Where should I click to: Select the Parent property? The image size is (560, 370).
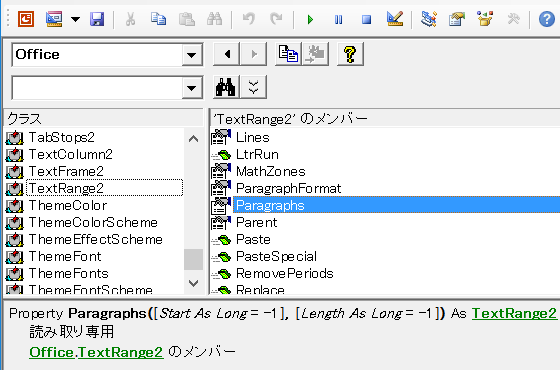coord(256,222)
